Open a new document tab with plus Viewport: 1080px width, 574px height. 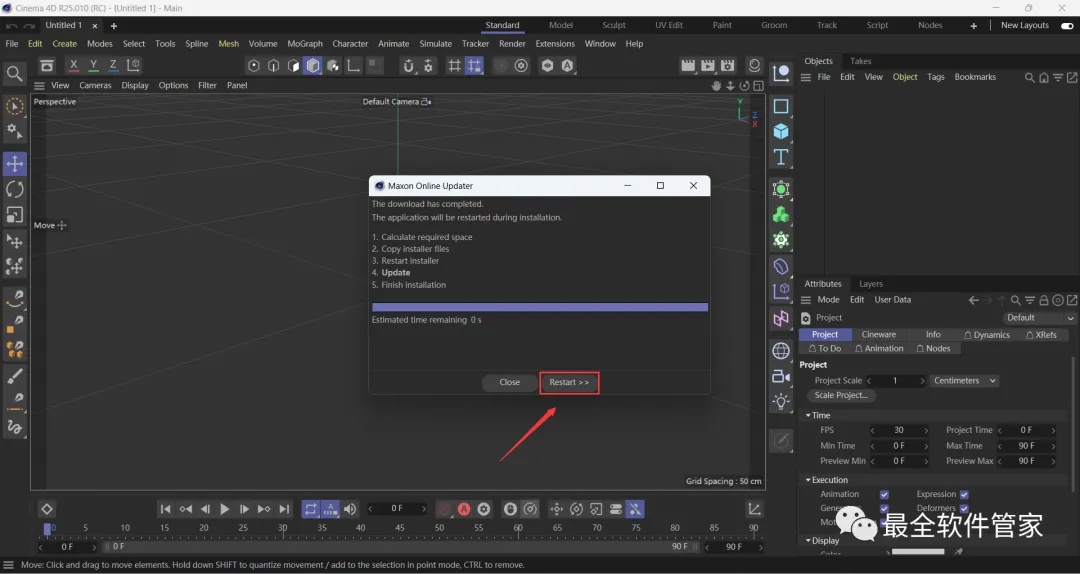pyautogui.click(x=114, y=25)
